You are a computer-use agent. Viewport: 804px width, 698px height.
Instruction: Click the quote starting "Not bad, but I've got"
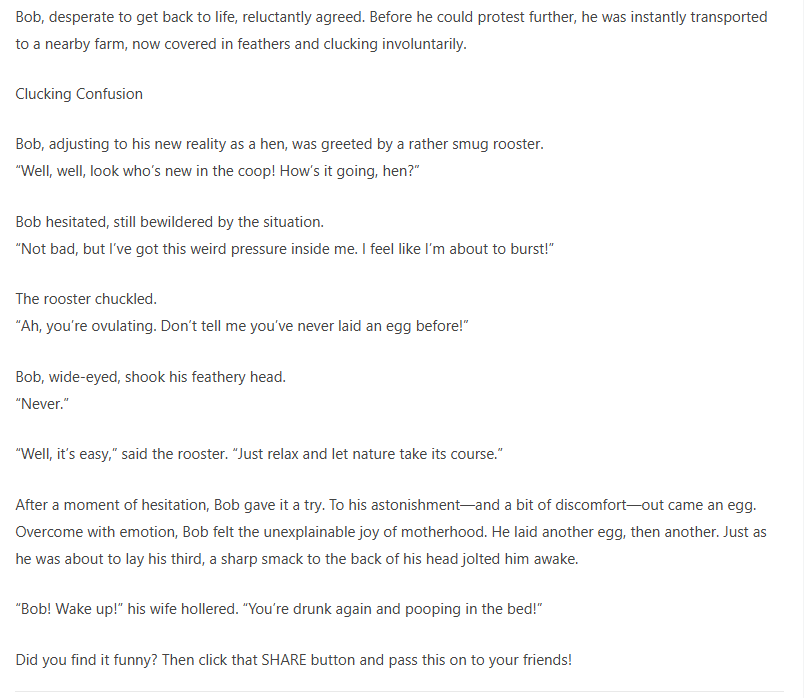coord(285,249)
